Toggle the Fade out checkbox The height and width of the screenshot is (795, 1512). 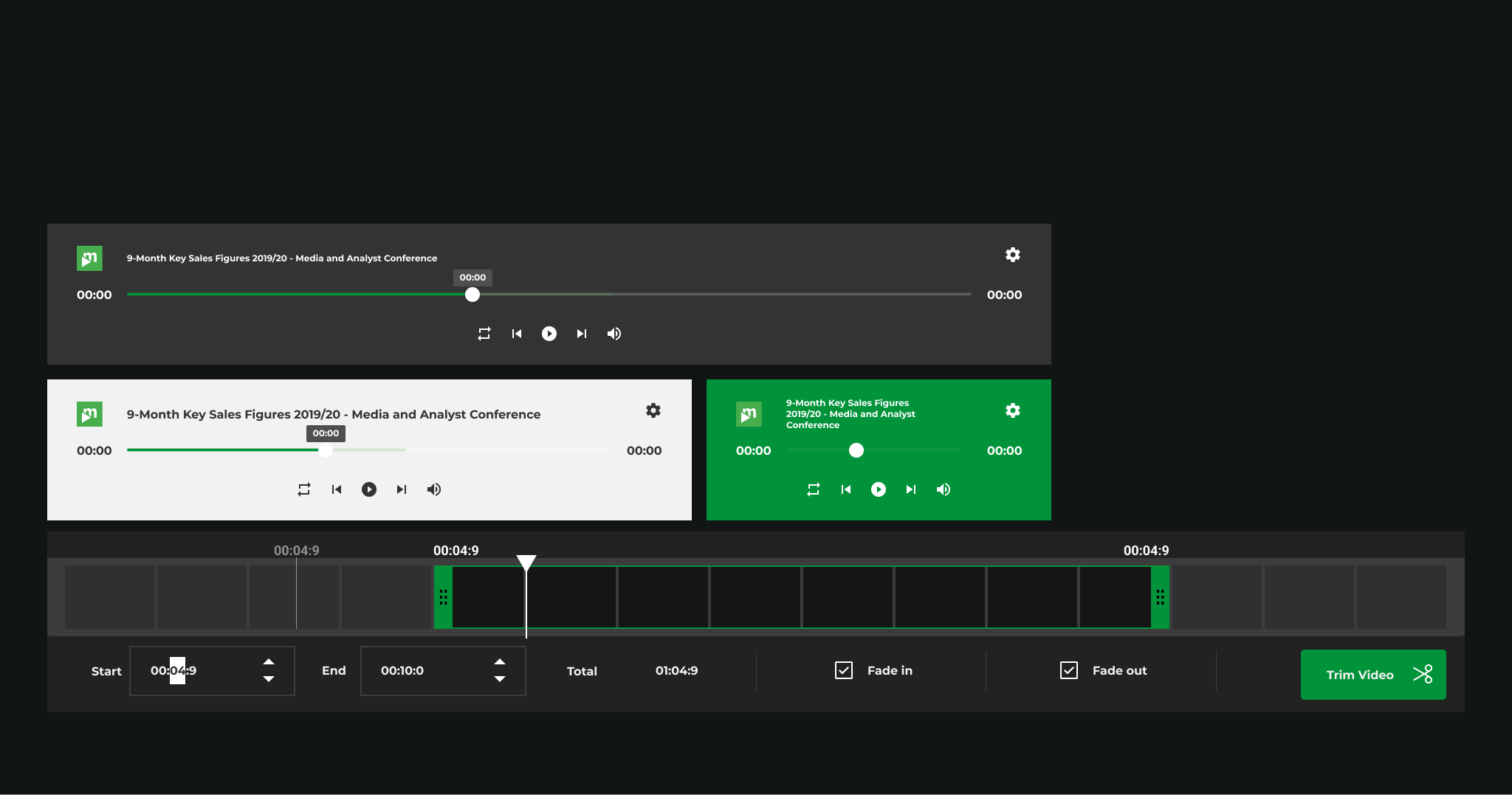[1069, 670]
